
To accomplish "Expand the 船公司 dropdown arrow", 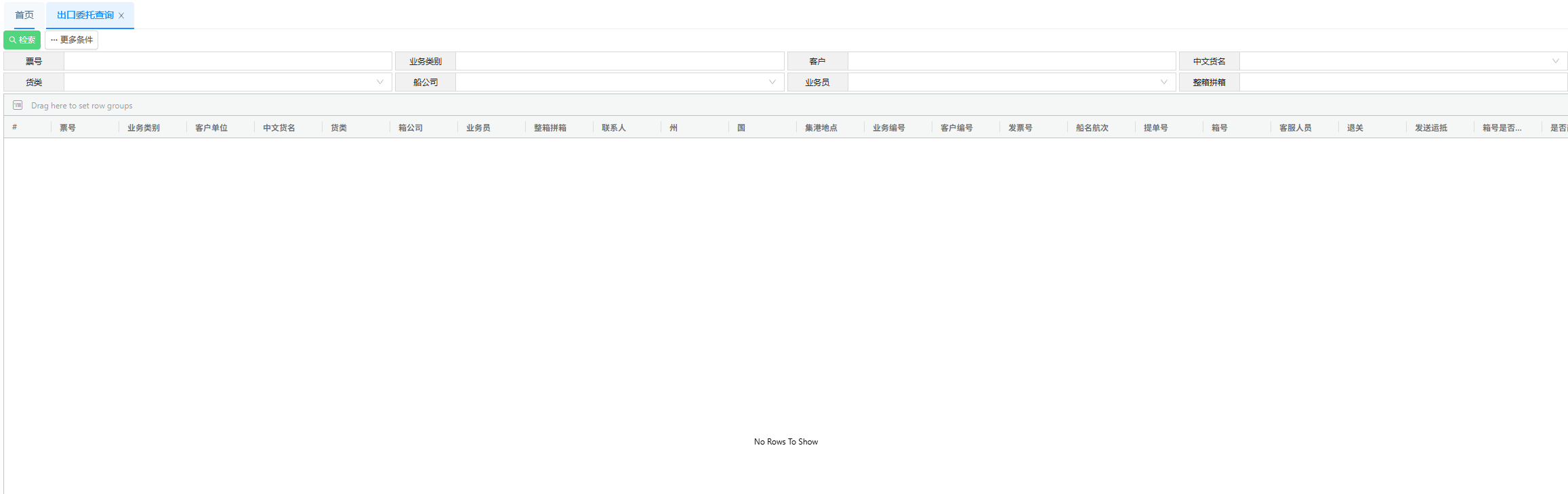I will pyautogui.click(x=772, y=82).
